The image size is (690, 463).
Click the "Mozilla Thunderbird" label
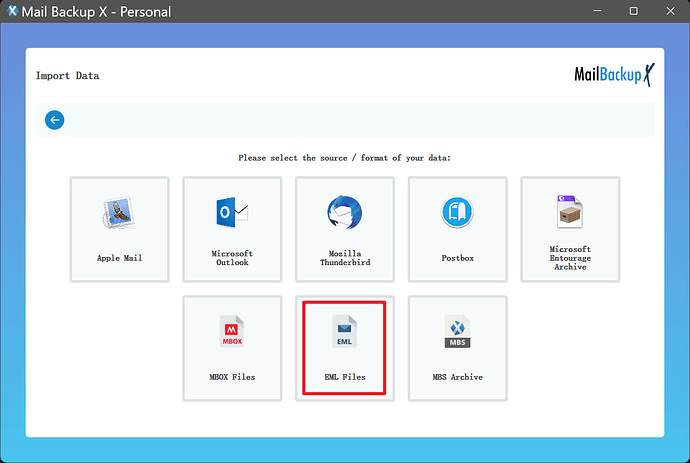coord(345,258)
